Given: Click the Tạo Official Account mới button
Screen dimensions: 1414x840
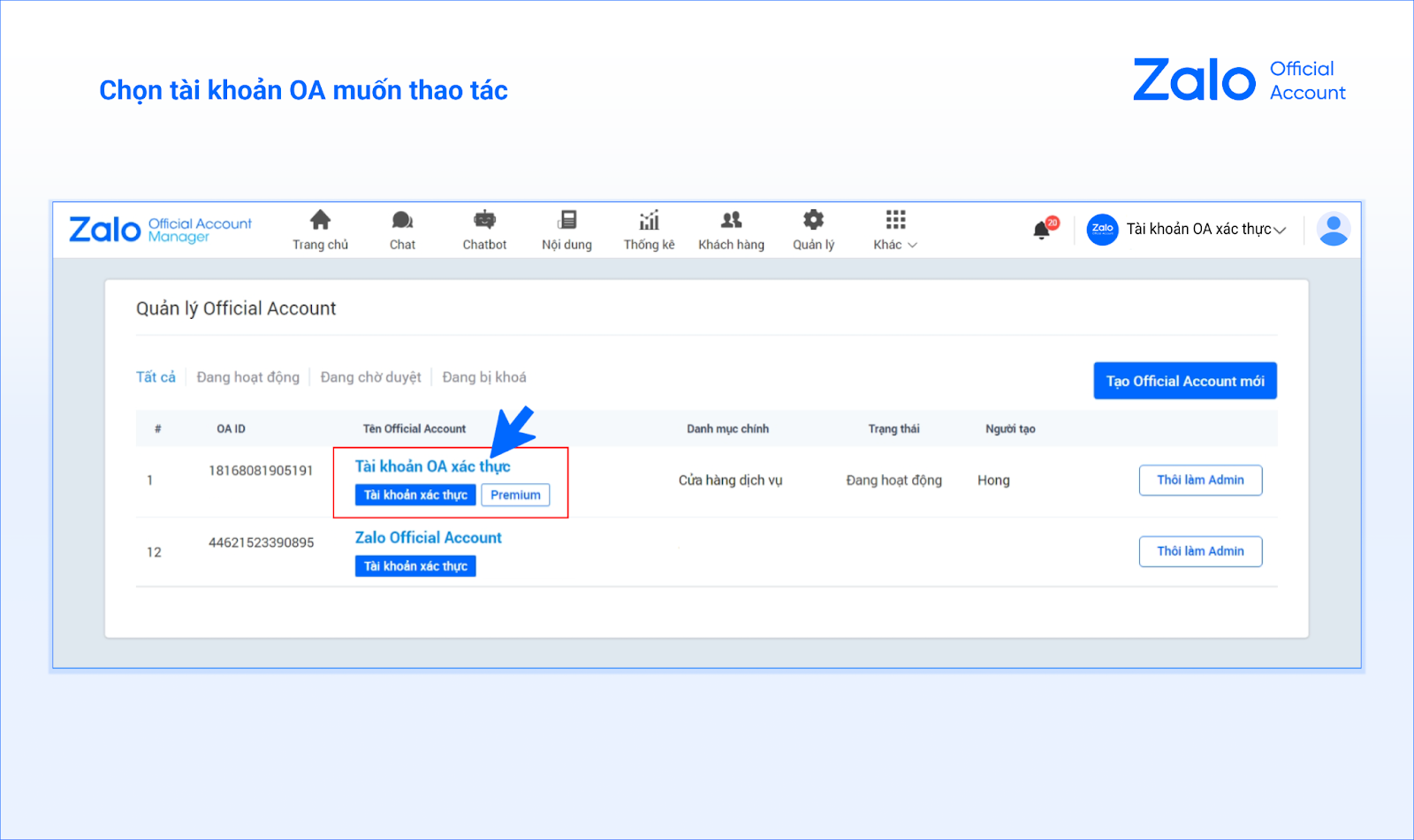Looking at the screenshot, I should 1184,381.
